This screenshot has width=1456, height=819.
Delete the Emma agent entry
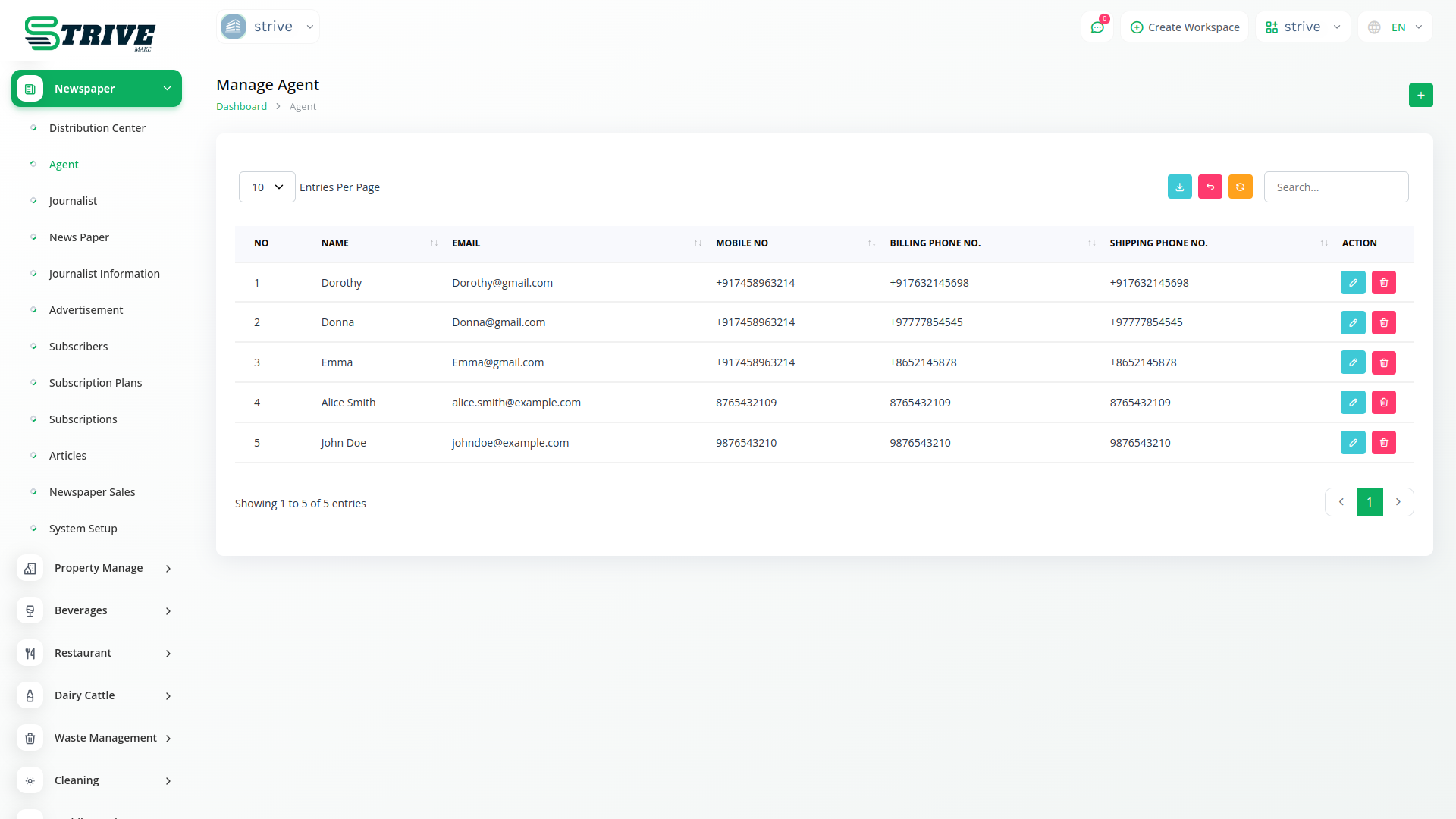click(x=1383, y=363)
